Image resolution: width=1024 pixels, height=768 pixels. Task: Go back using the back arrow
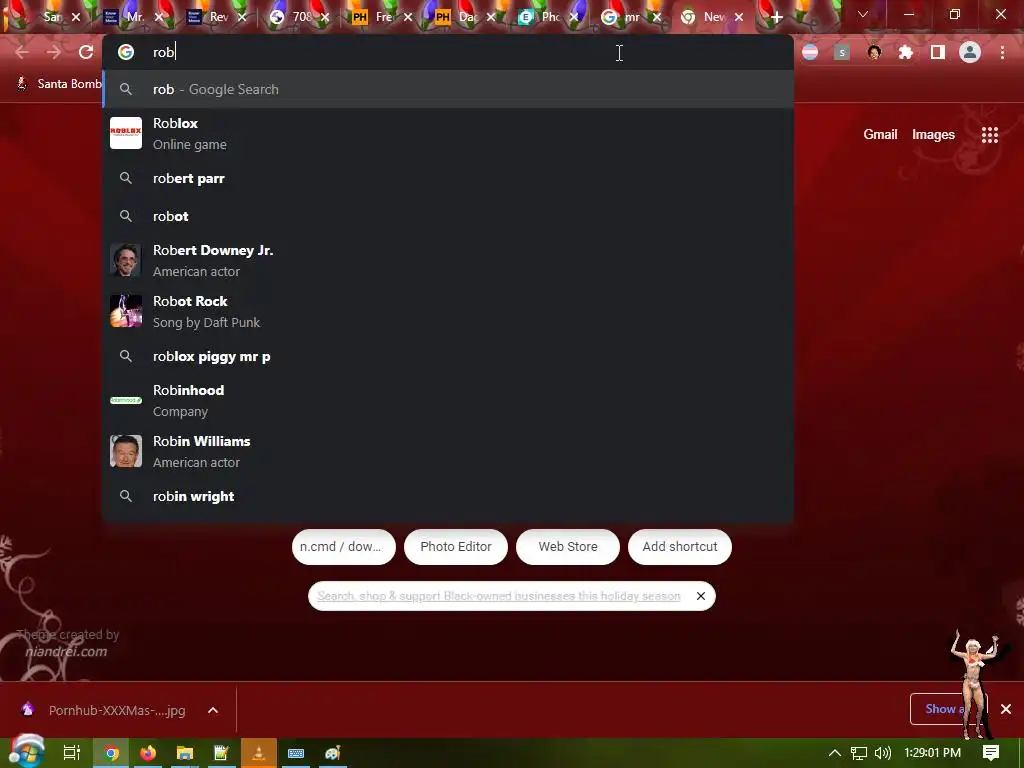tap(22, 52)
